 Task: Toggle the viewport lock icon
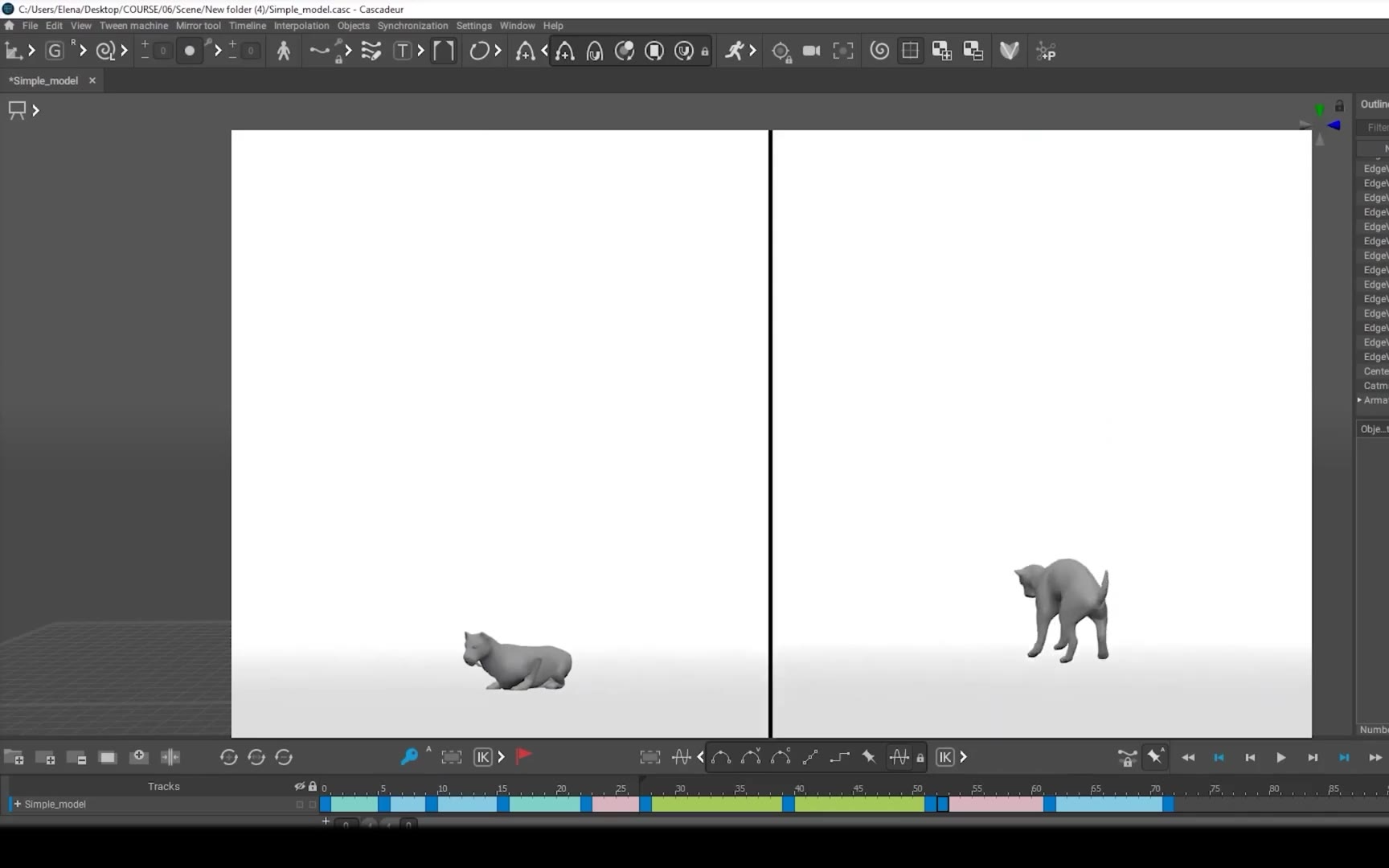click(x=1339, y=106)
